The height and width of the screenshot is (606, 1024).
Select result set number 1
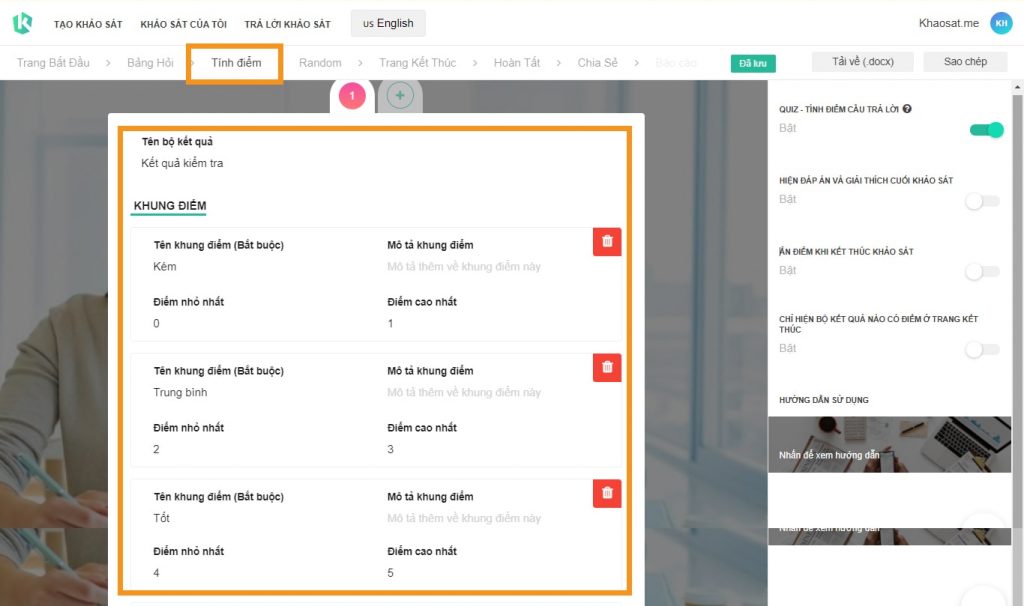[352, 96]
